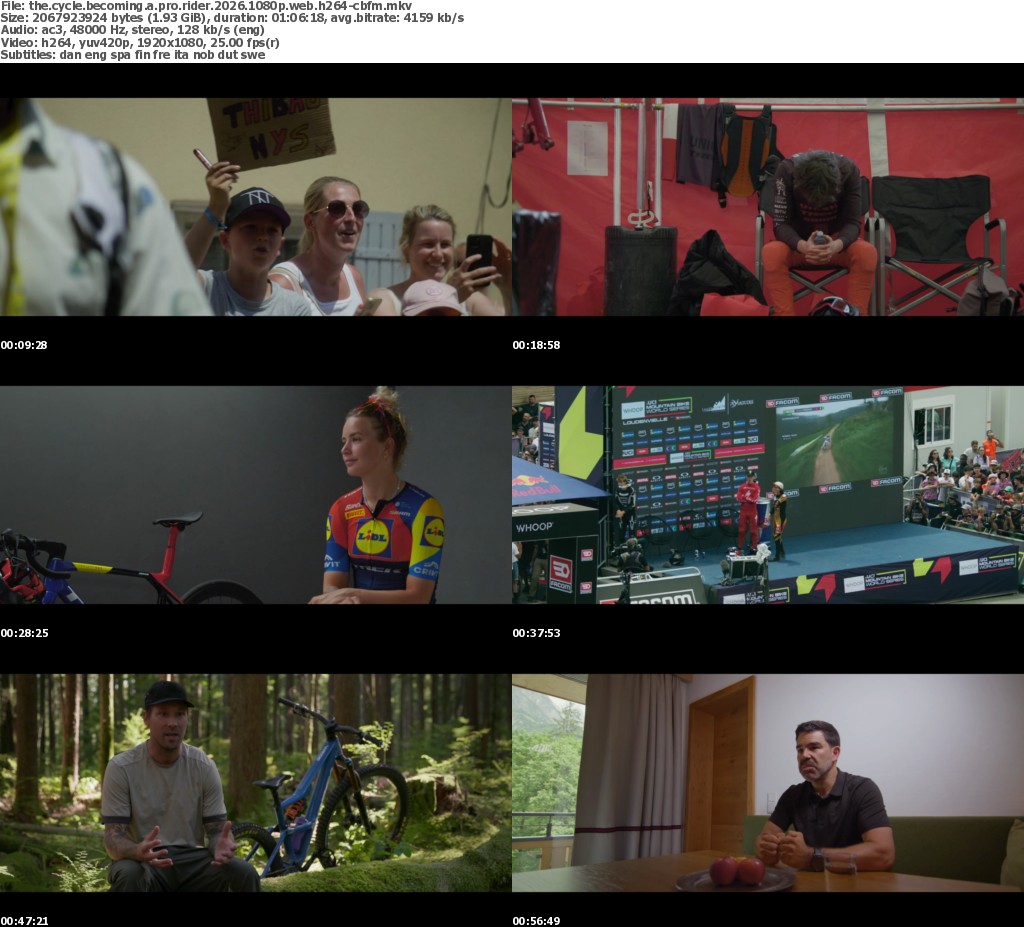This screenshot has width=1024, height=927.
Task: Click the Subtitles language list line
Action: [132, 54]
